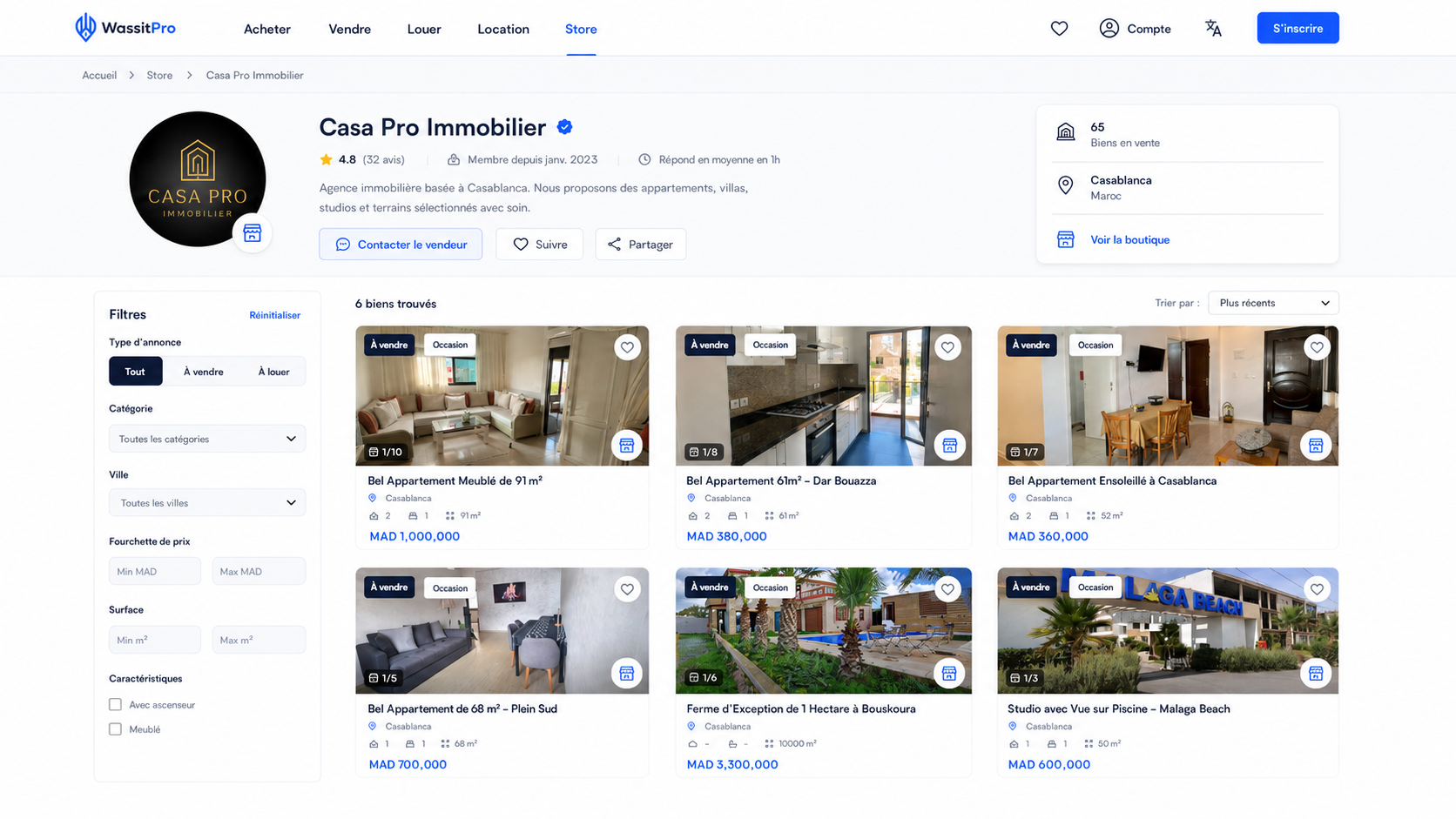Viewport: 1456px width, 819px height.
Task: Enable the Meublé checkbox
Action: (x=115, y=728)
